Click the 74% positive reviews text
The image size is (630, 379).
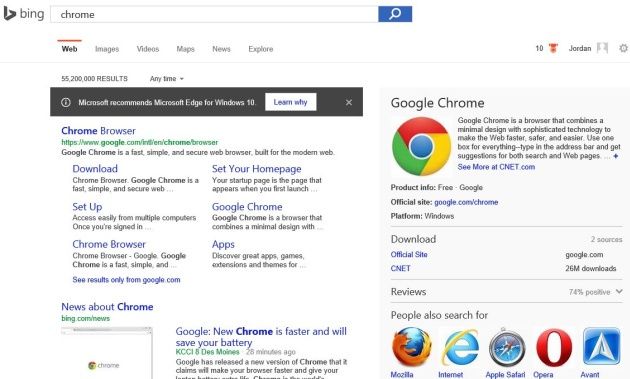coord(589,292)
